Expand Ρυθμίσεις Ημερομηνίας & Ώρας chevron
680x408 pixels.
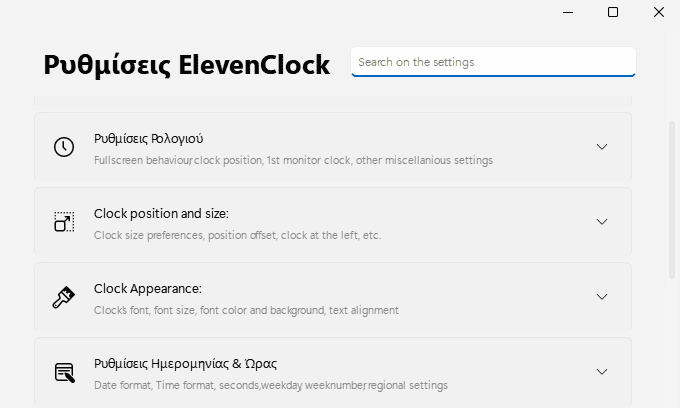[x=602, y=372]
